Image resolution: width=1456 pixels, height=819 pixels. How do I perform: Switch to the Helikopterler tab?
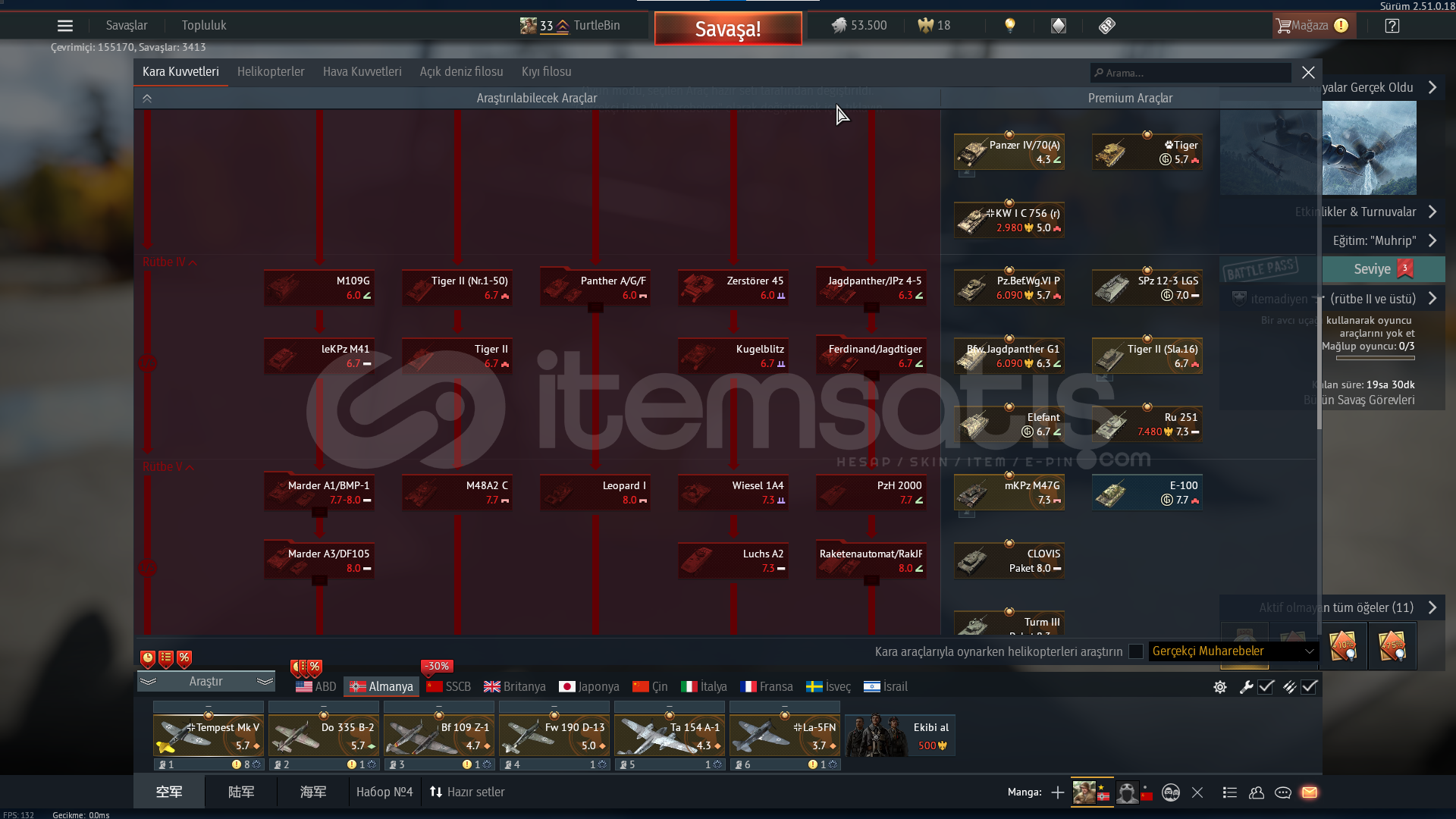(x=271, y=71)
